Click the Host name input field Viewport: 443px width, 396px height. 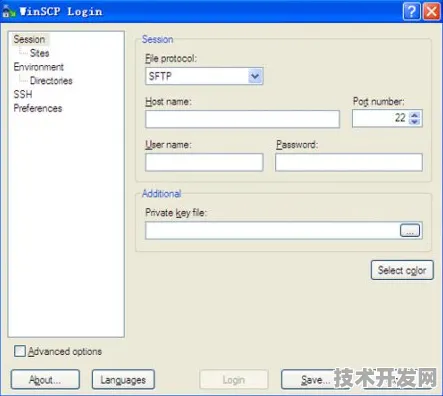[242, 119]
